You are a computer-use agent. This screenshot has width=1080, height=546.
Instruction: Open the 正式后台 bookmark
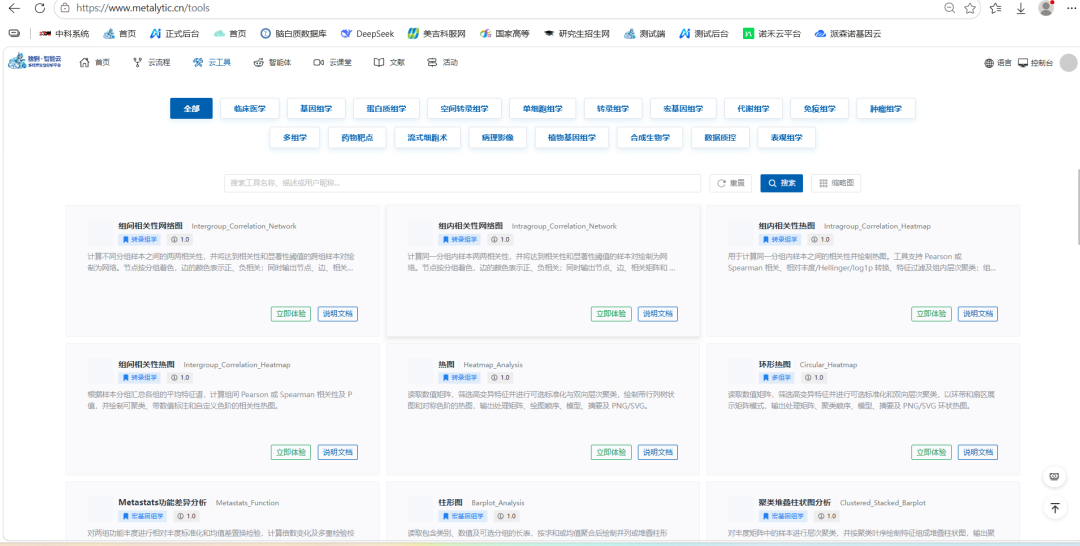pos(176,33)
